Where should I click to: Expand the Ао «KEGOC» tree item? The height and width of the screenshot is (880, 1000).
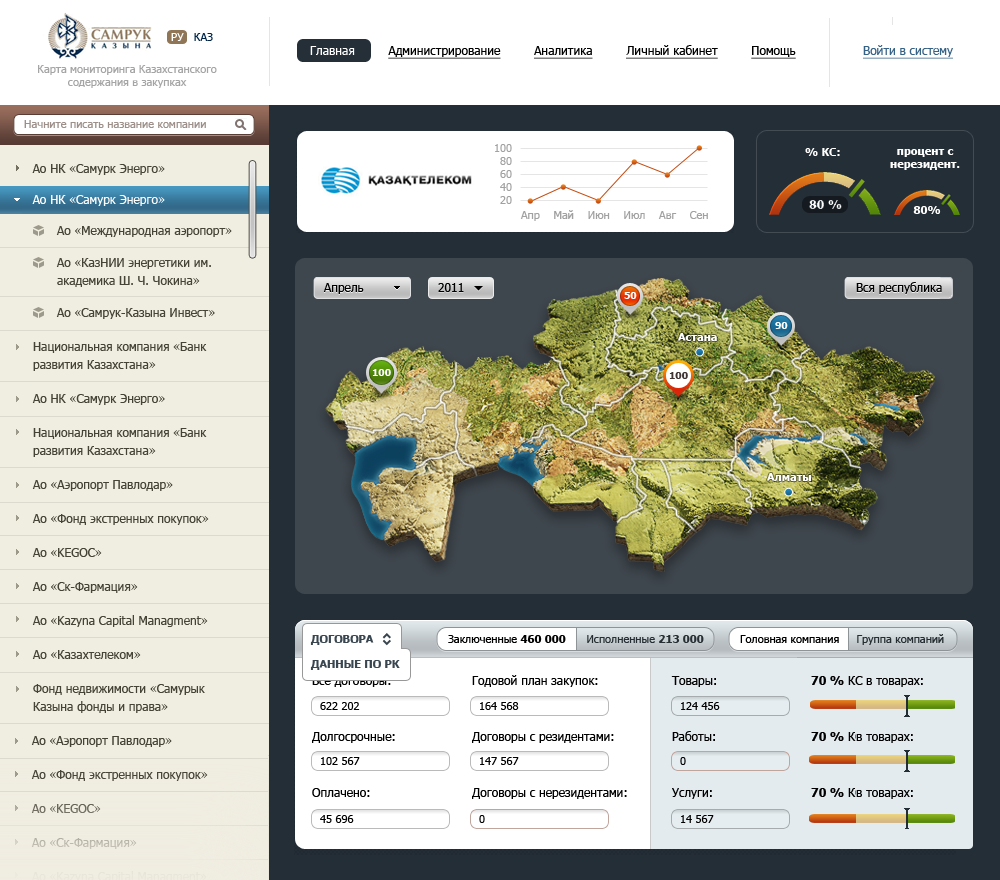pos(17,552)
